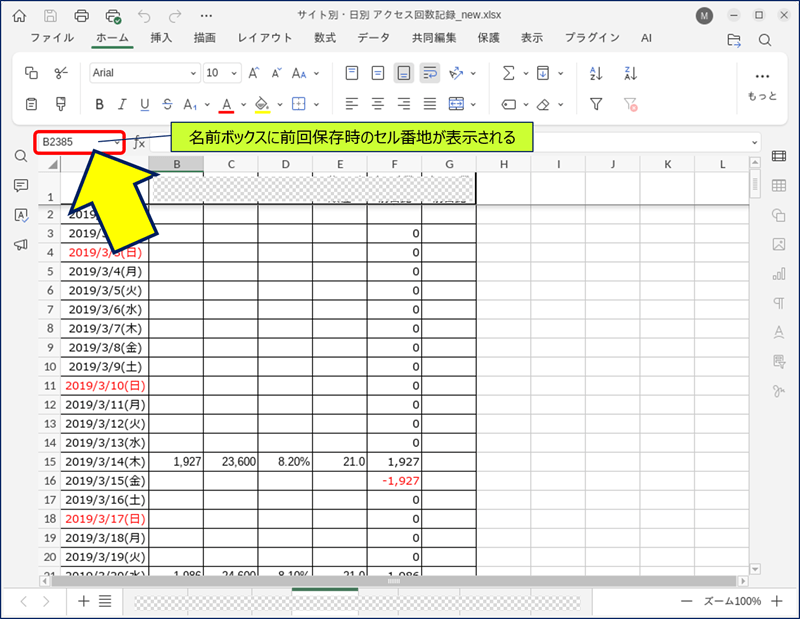
Task: Add a new sheet with plus button
Action: [83, 601]
